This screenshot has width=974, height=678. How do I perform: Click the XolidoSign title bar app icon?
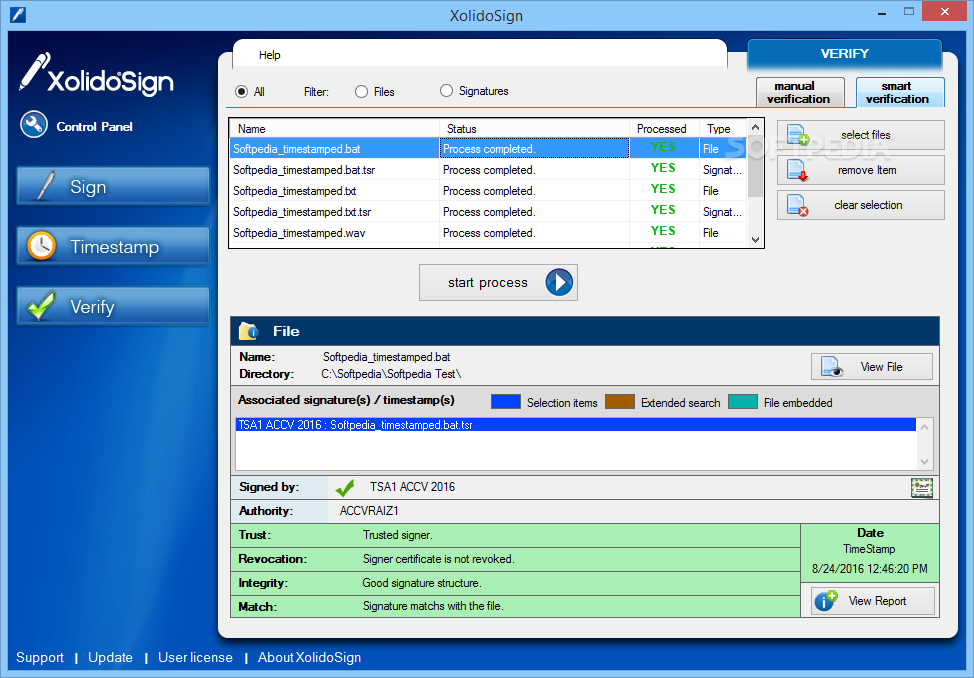tap(18, 14)
